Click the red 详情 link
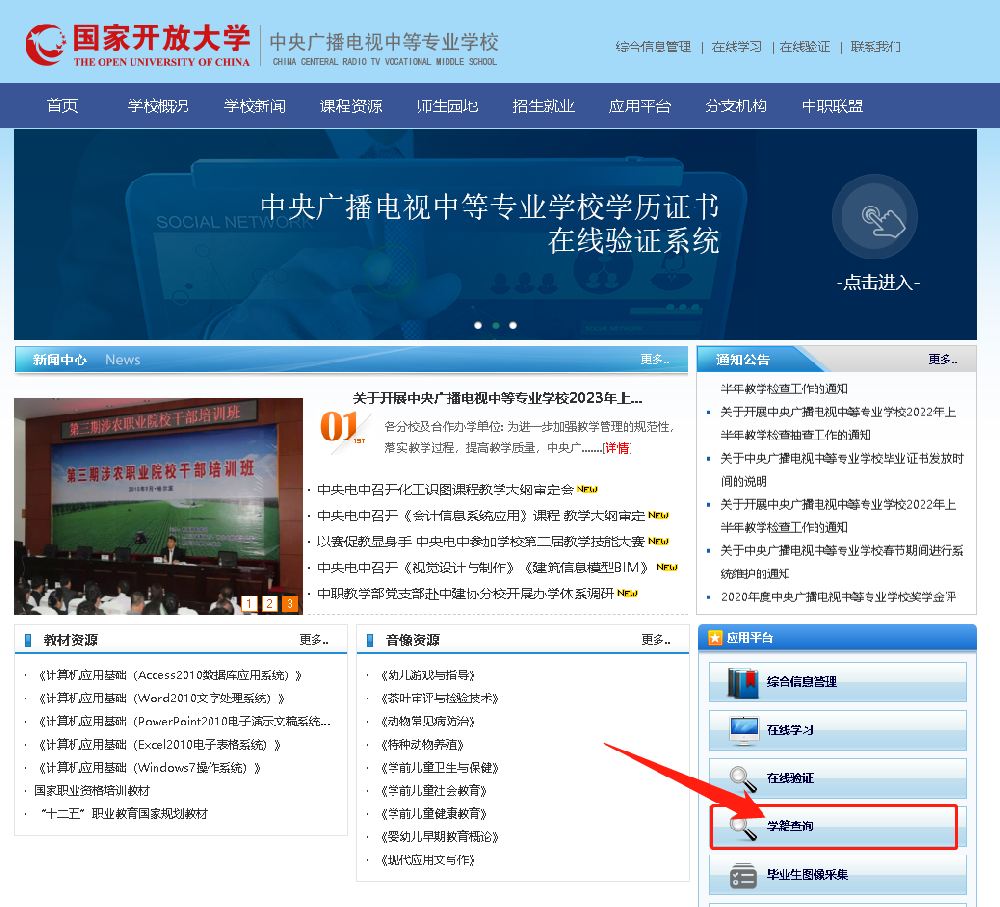Screen dimensions: 1000x907 point(617,448)
